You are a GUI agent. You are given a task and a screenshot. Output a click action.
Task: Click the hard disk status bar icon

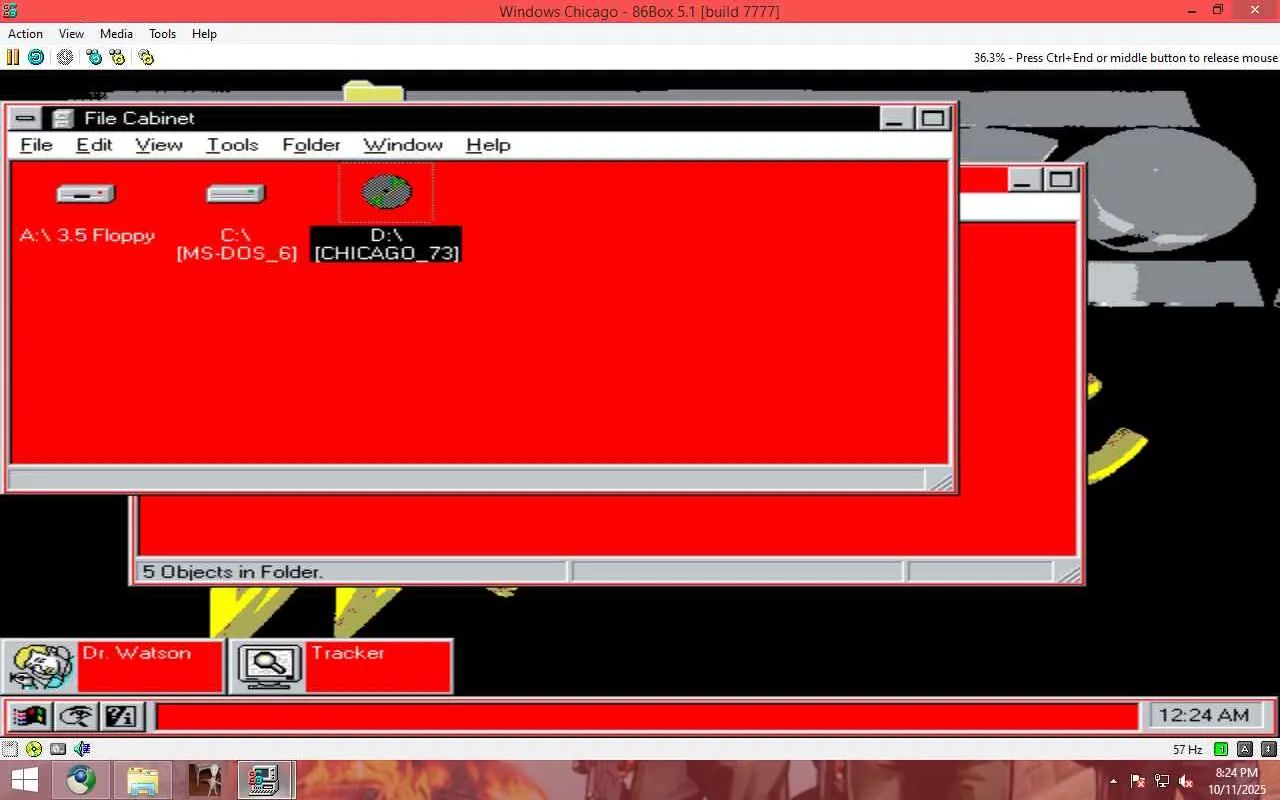(58, 748)
